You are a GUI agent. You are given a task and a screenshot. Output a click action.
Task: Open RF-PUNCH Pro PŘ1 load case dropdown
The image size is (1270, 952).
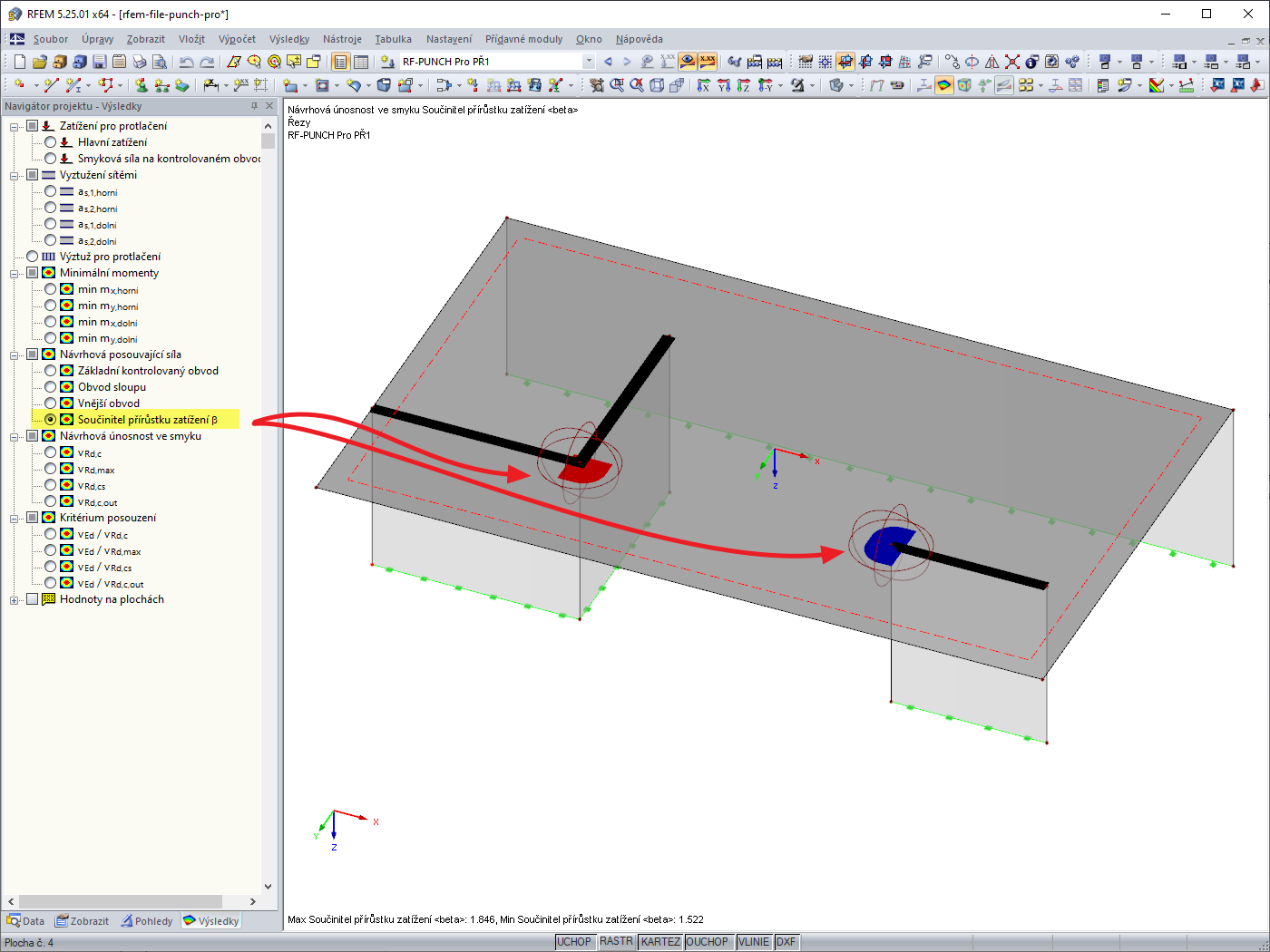click(589, 62)
